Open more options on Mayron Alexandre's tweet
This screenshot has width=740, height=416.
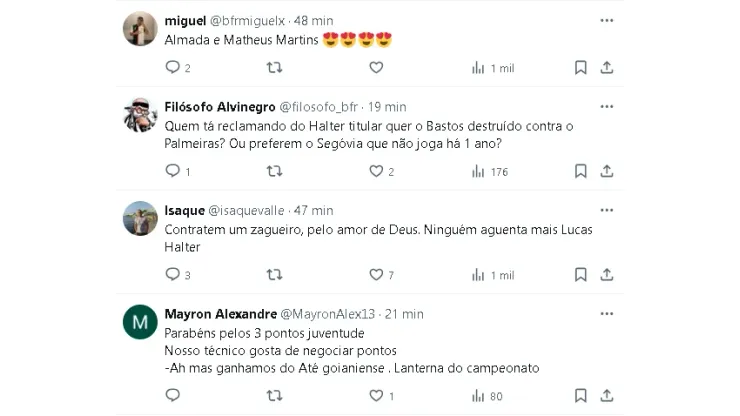click(607, 313)
